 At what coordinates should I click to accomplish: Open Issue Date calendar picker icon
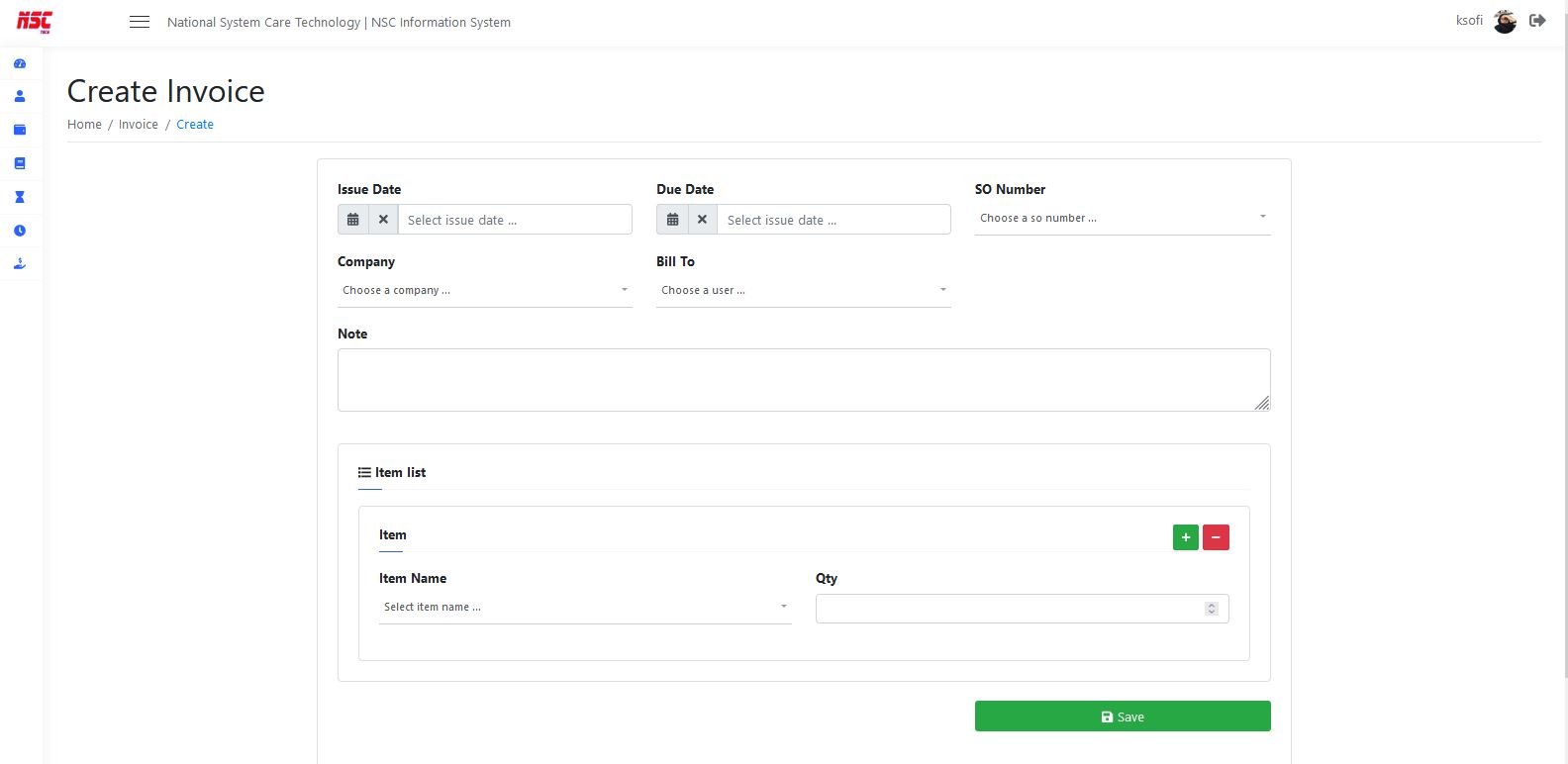tap(353, 220)
